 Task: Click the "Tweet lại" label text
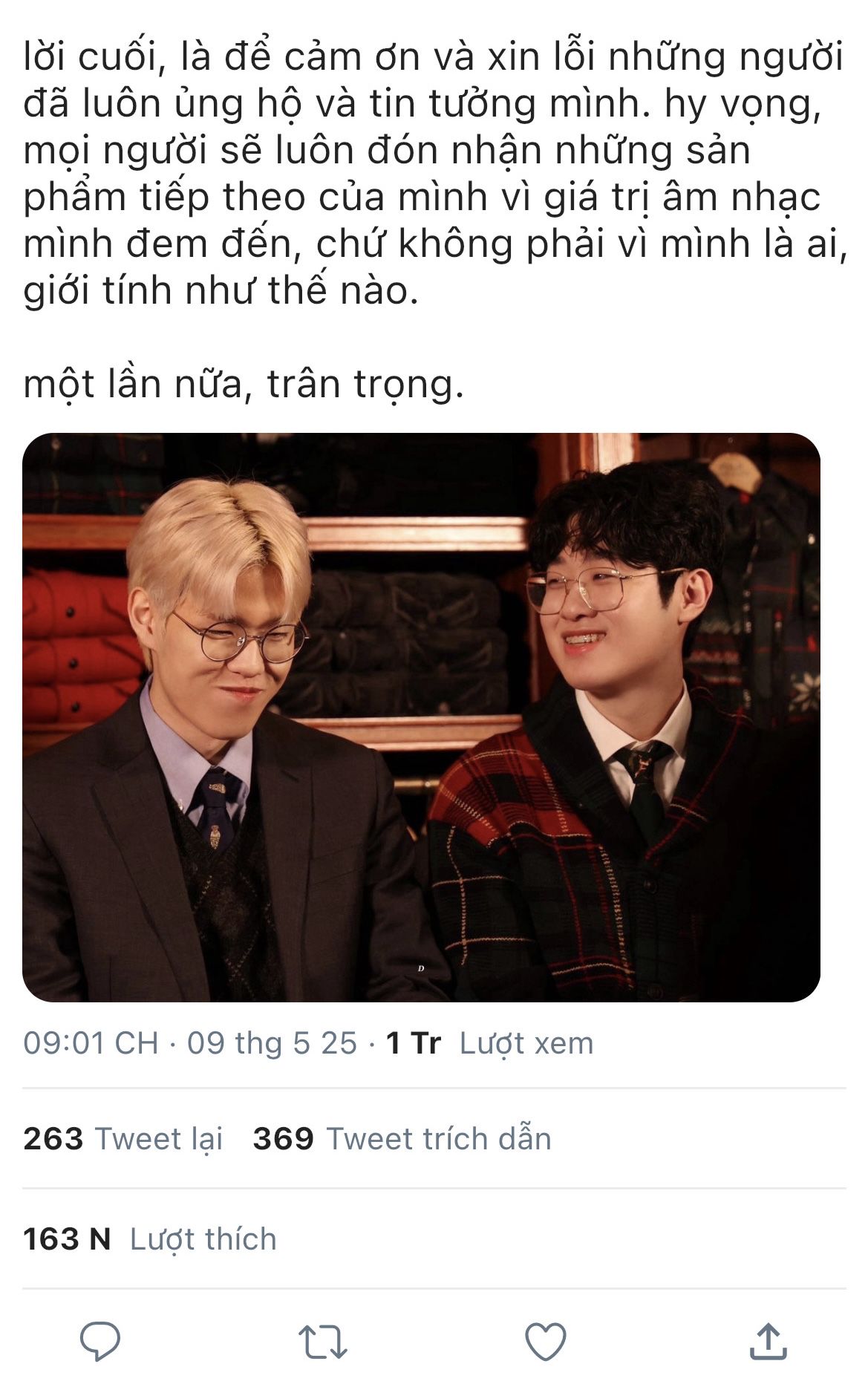[x=159, y=1138]
